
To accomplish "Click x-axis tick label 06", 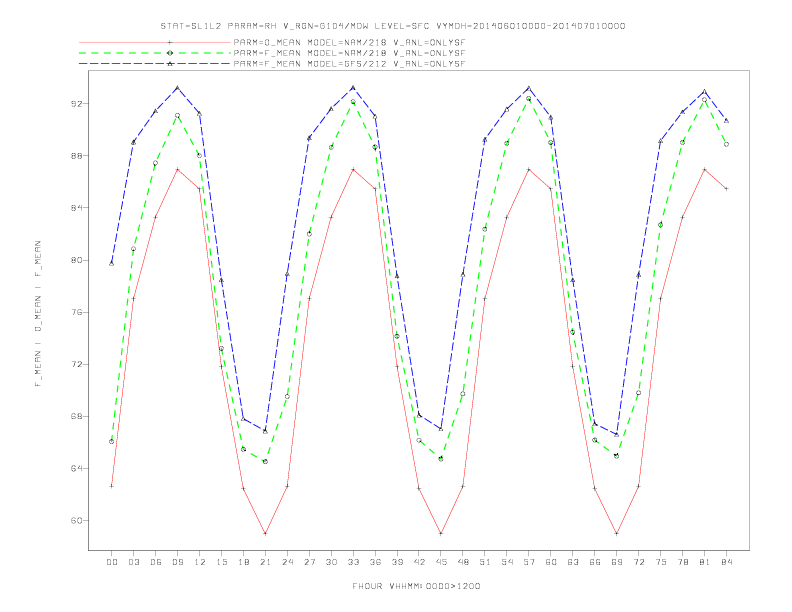I will (x=156, y=562).
